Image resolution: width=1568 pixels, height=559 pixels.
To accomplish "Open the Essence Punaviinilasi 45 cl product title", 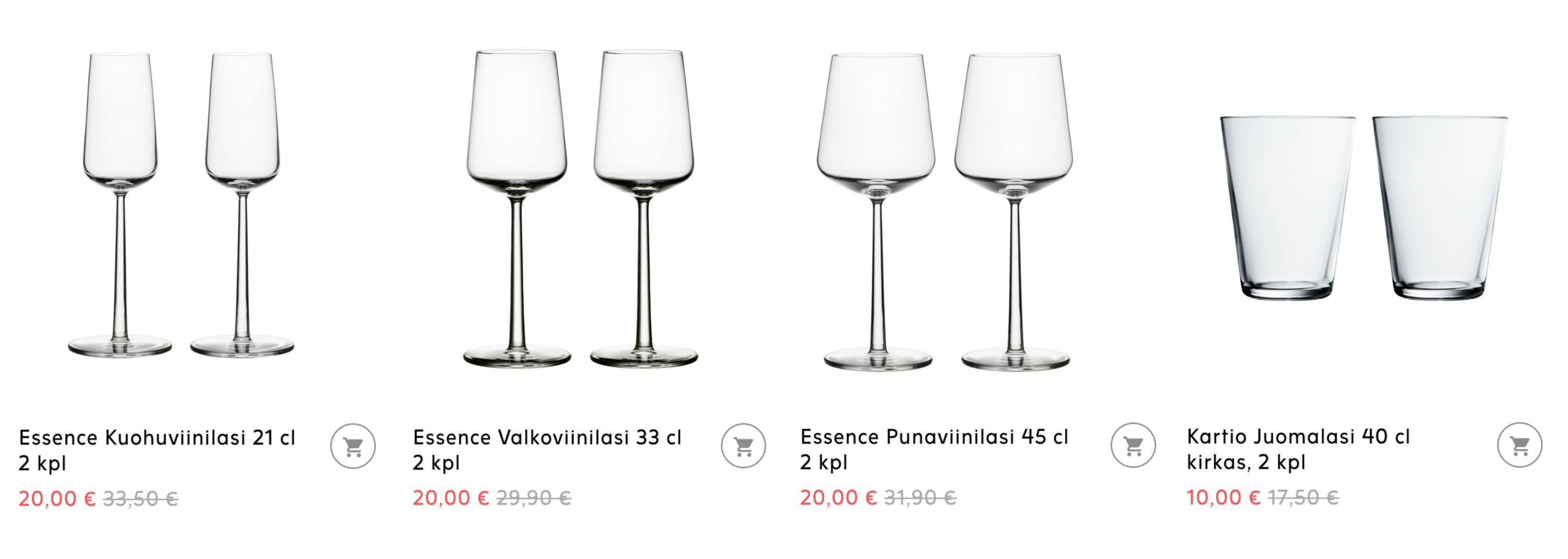I will point(935,449).
